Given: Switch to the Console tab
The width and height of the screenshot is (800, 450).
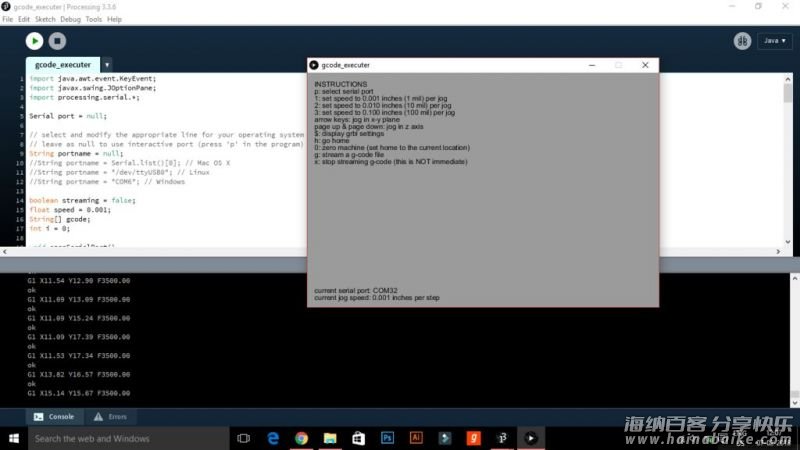Looking at the screenshot, I should tap(53, 416).
